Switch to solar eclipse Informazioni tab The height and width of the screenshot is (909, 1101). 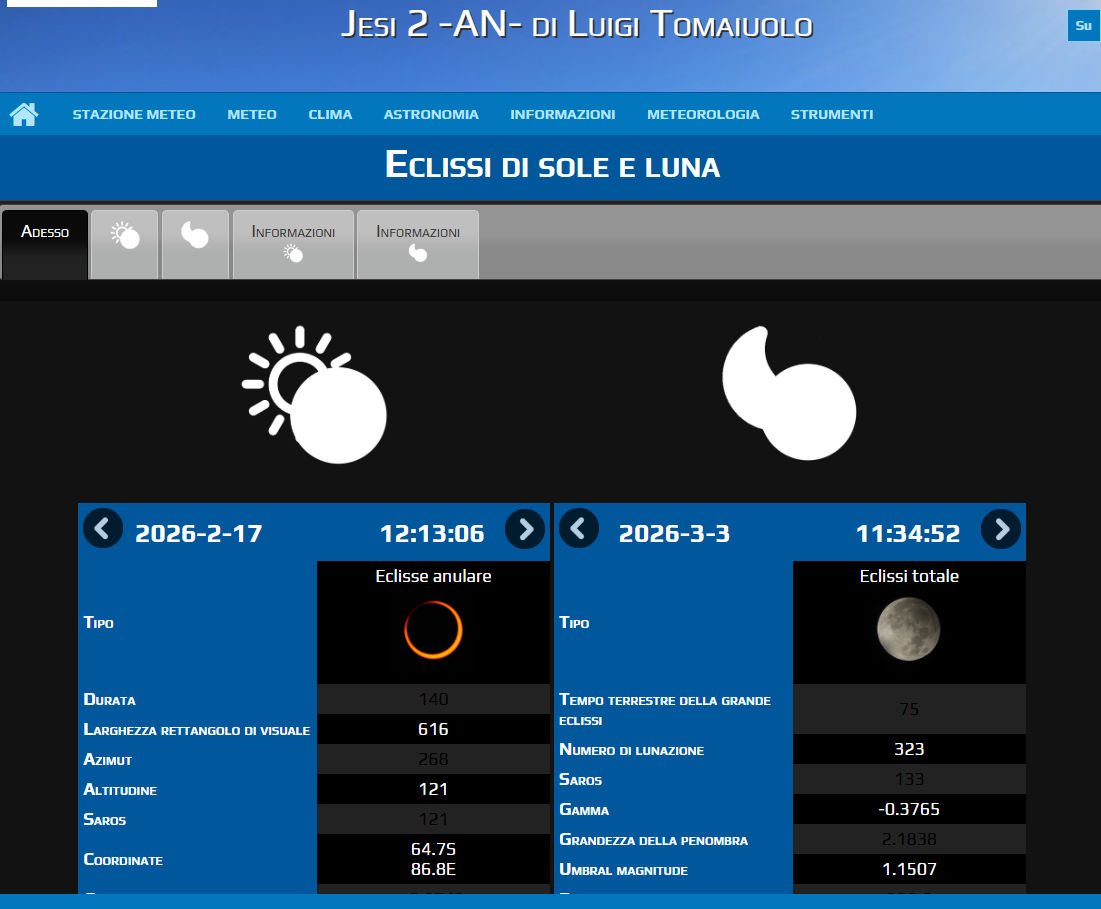coord(293,243)
